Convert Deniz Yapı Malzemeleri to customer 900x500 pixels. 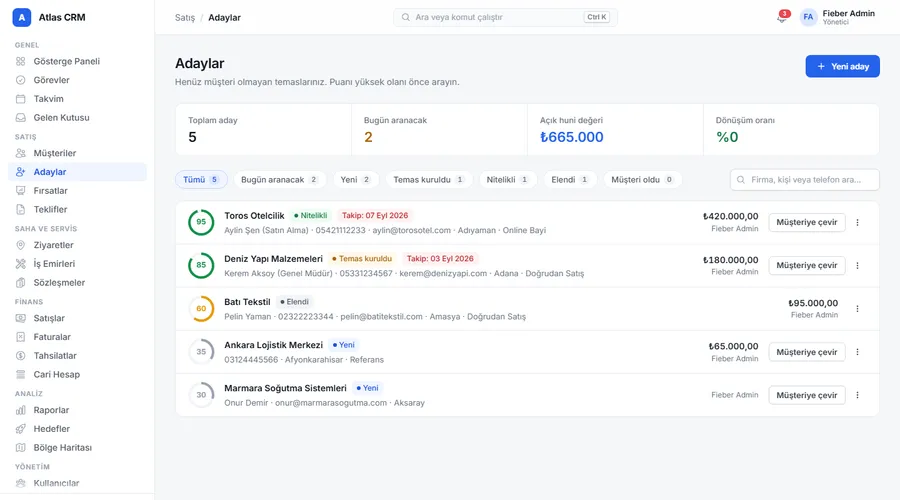(806, 265)
